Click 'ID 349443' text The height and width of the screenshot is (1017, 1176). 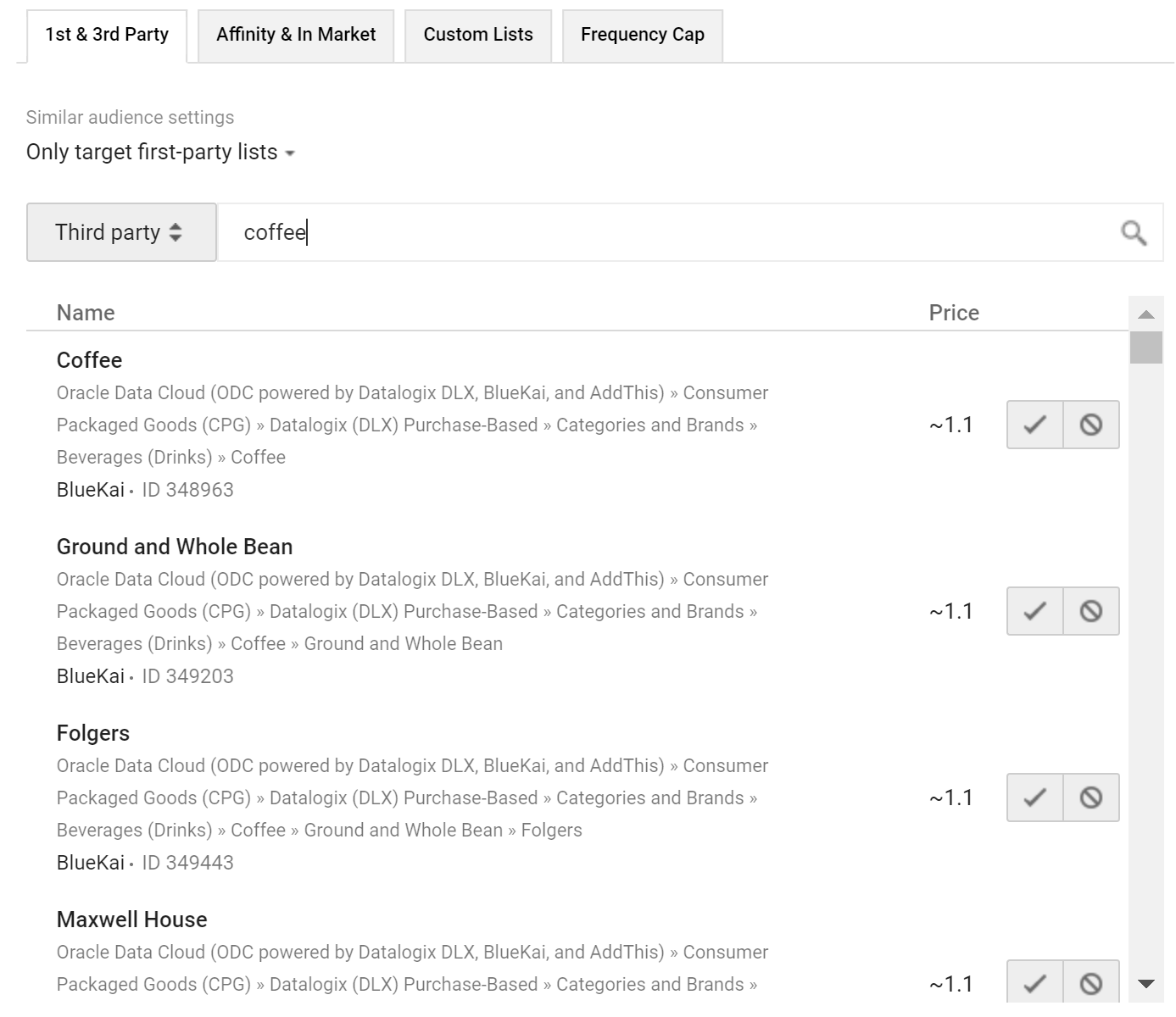click(x=187, y=863)
